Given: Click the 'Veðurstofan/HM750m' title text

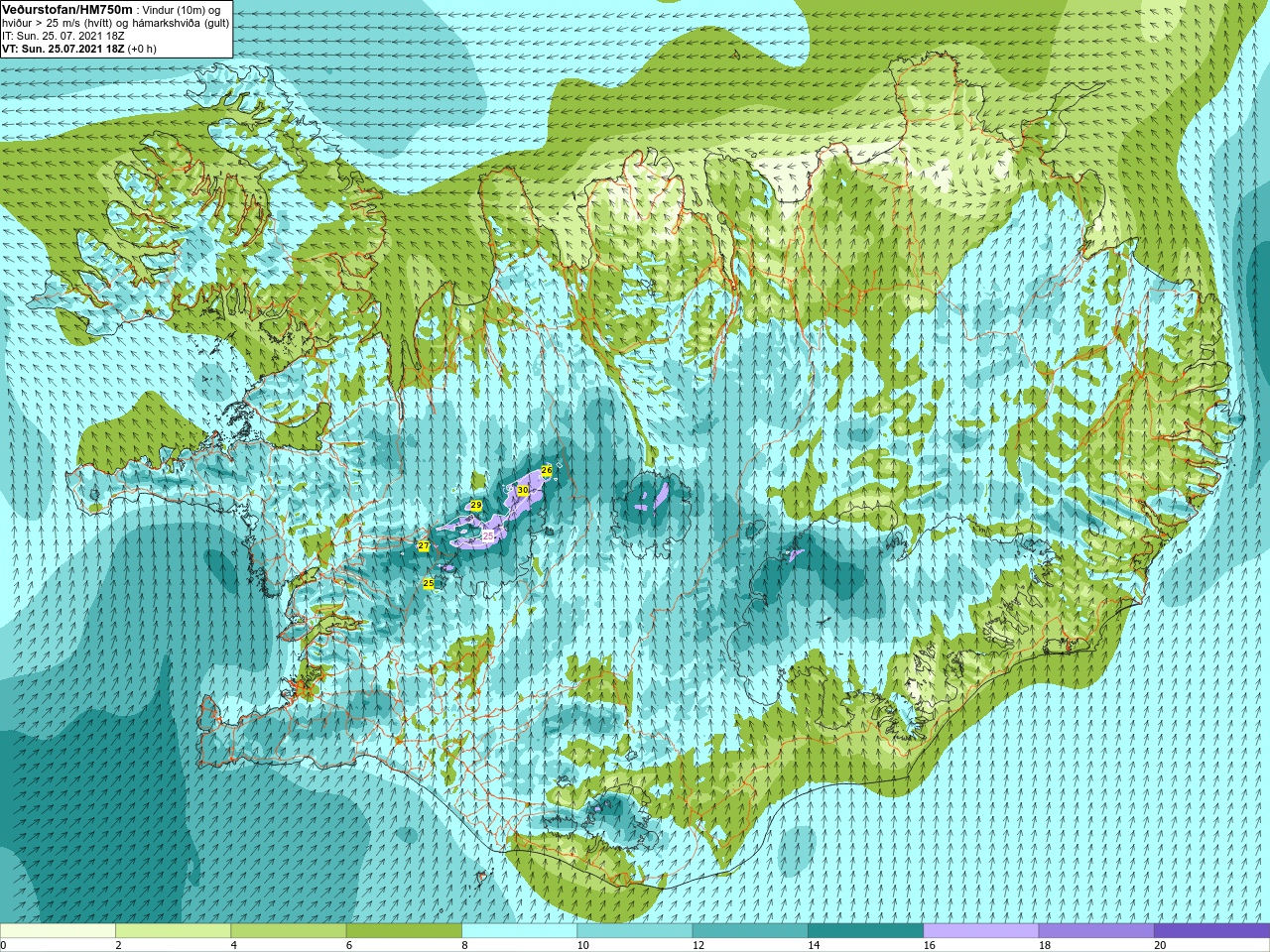Looking at the screenshot, I should (x=67, y=9).
